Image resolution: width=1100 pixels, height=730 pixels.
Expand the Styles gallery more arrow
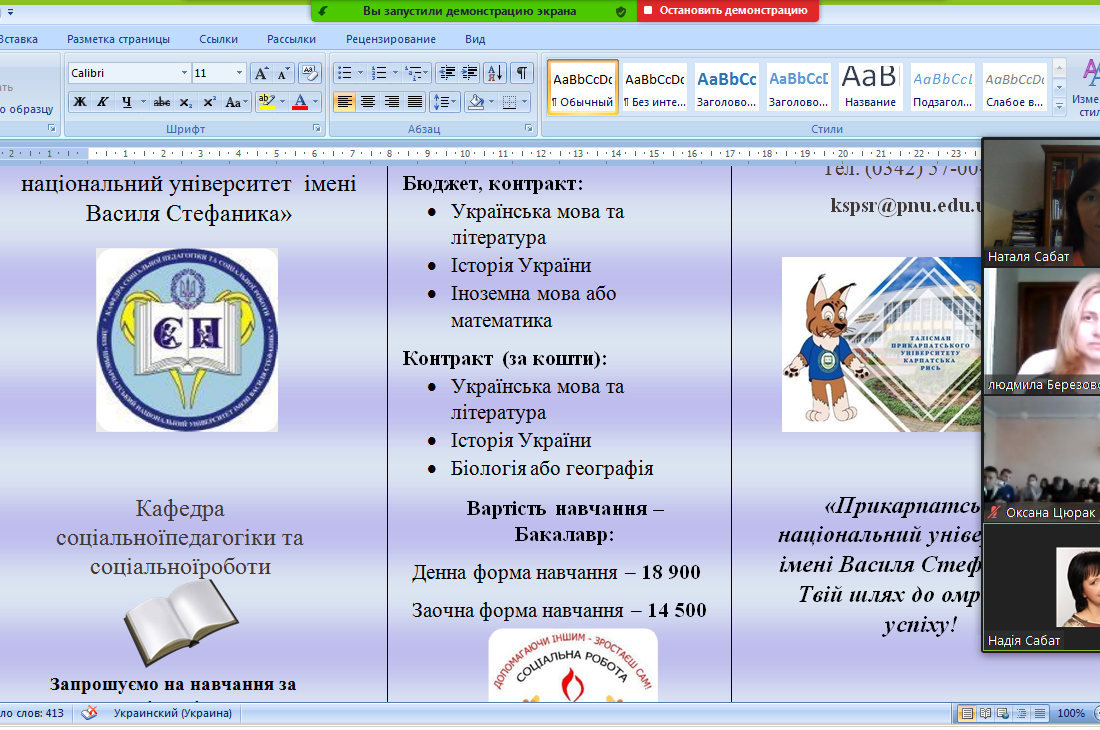click(x=1059, y=104)
